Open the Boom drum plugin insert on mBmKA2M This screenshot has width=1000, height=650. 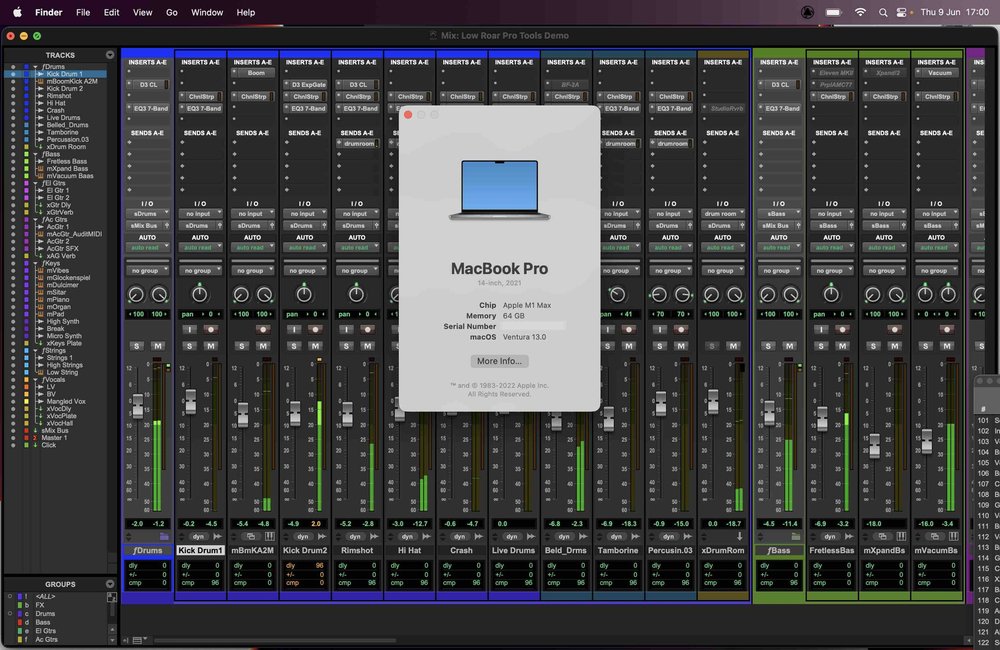[253, 72]
